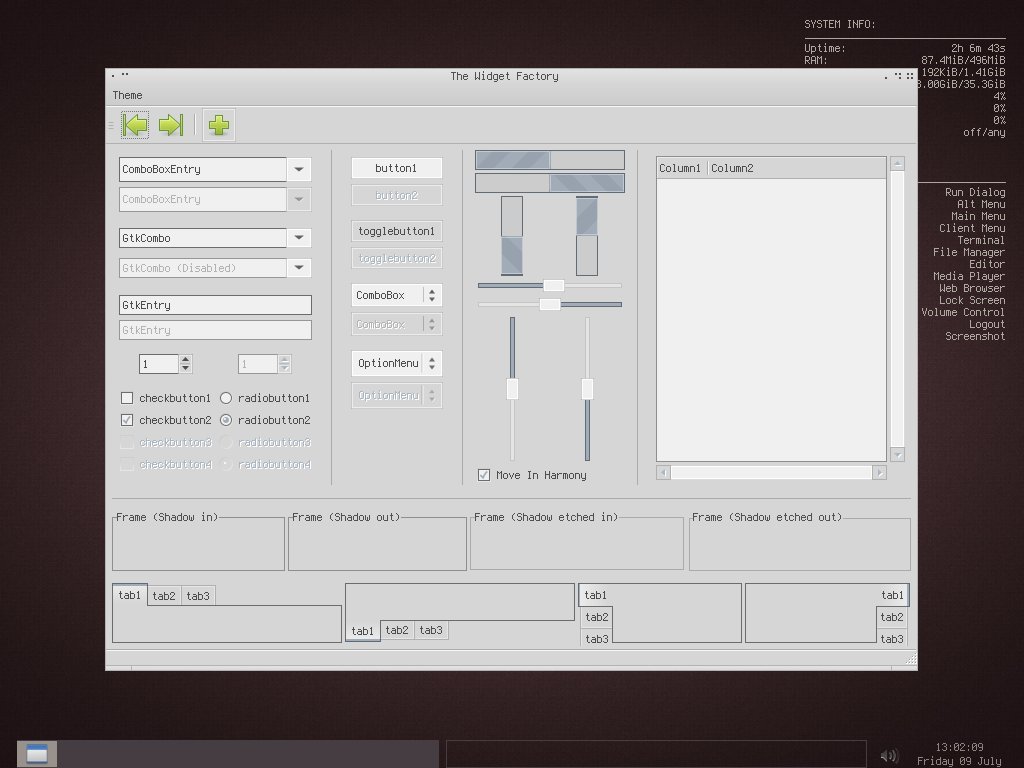This screenshot has width=1024, height=768.
Task: Select tab1 in right-tabbed notebook
Action: click(x=892, y=595)
